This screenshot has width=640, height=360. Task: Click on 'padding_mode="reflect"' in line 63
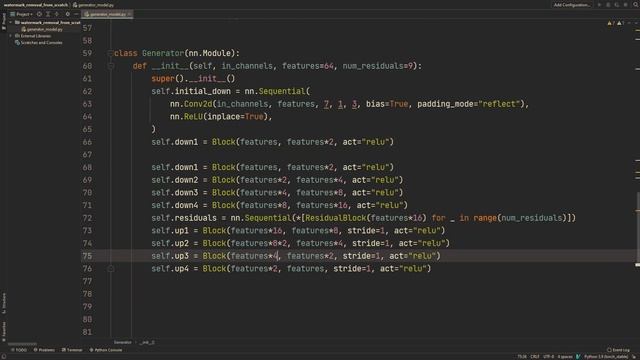468,104
